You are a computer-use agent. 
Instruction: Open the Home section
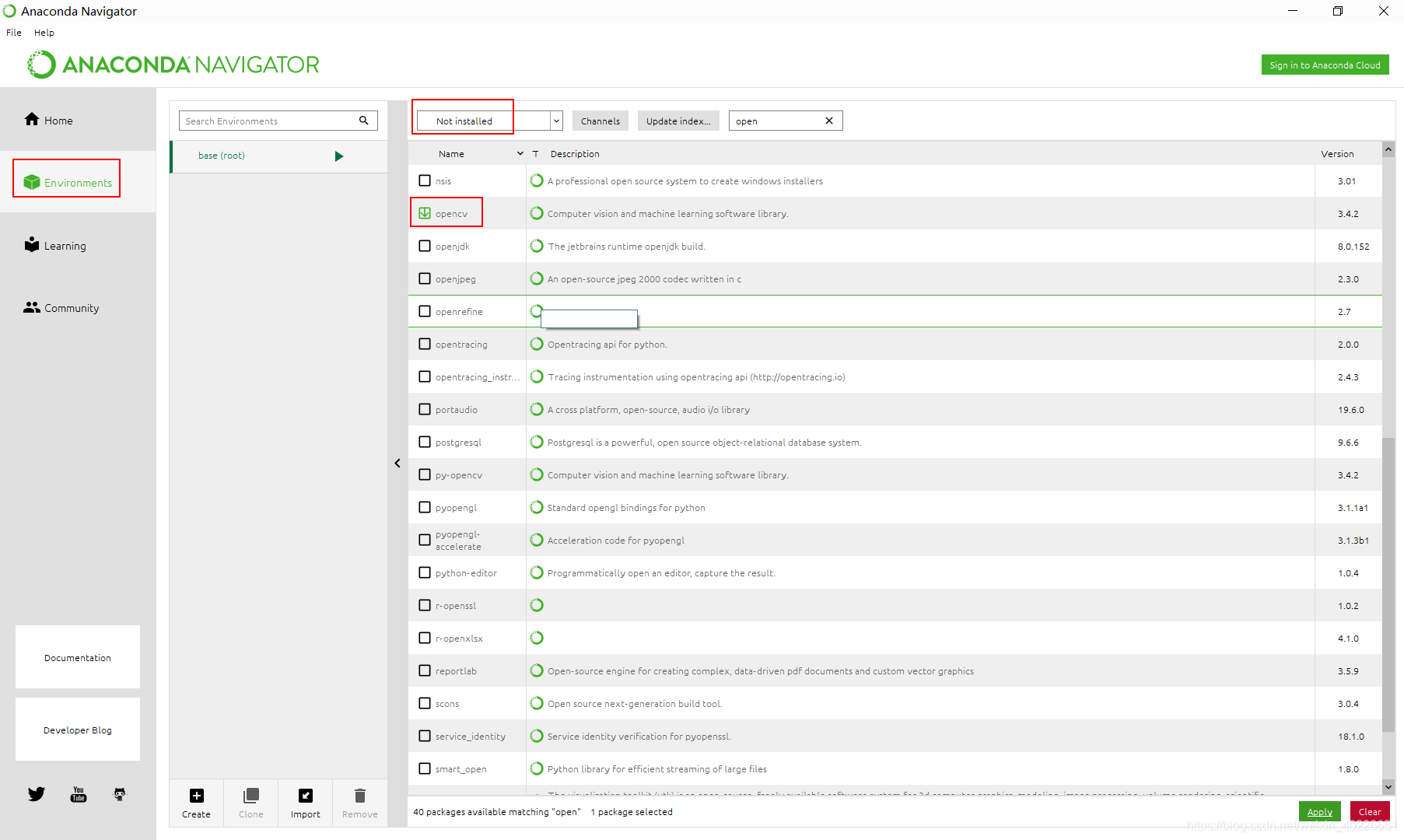[x=48, y=120]
